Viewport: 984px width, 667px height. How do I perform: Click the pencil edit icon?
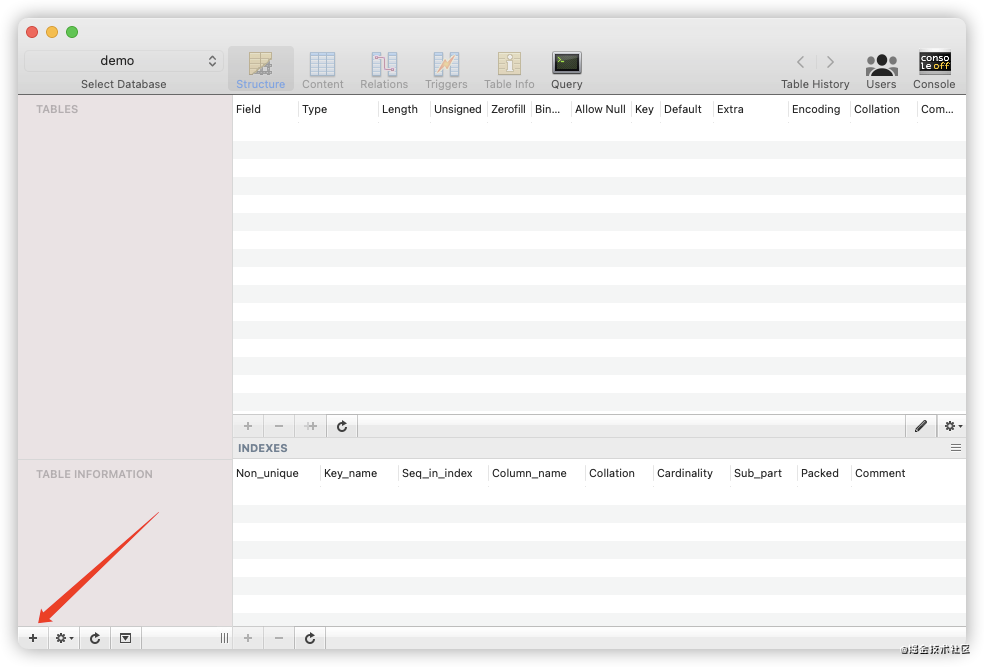pyautogui.click(x=921, y=426)
